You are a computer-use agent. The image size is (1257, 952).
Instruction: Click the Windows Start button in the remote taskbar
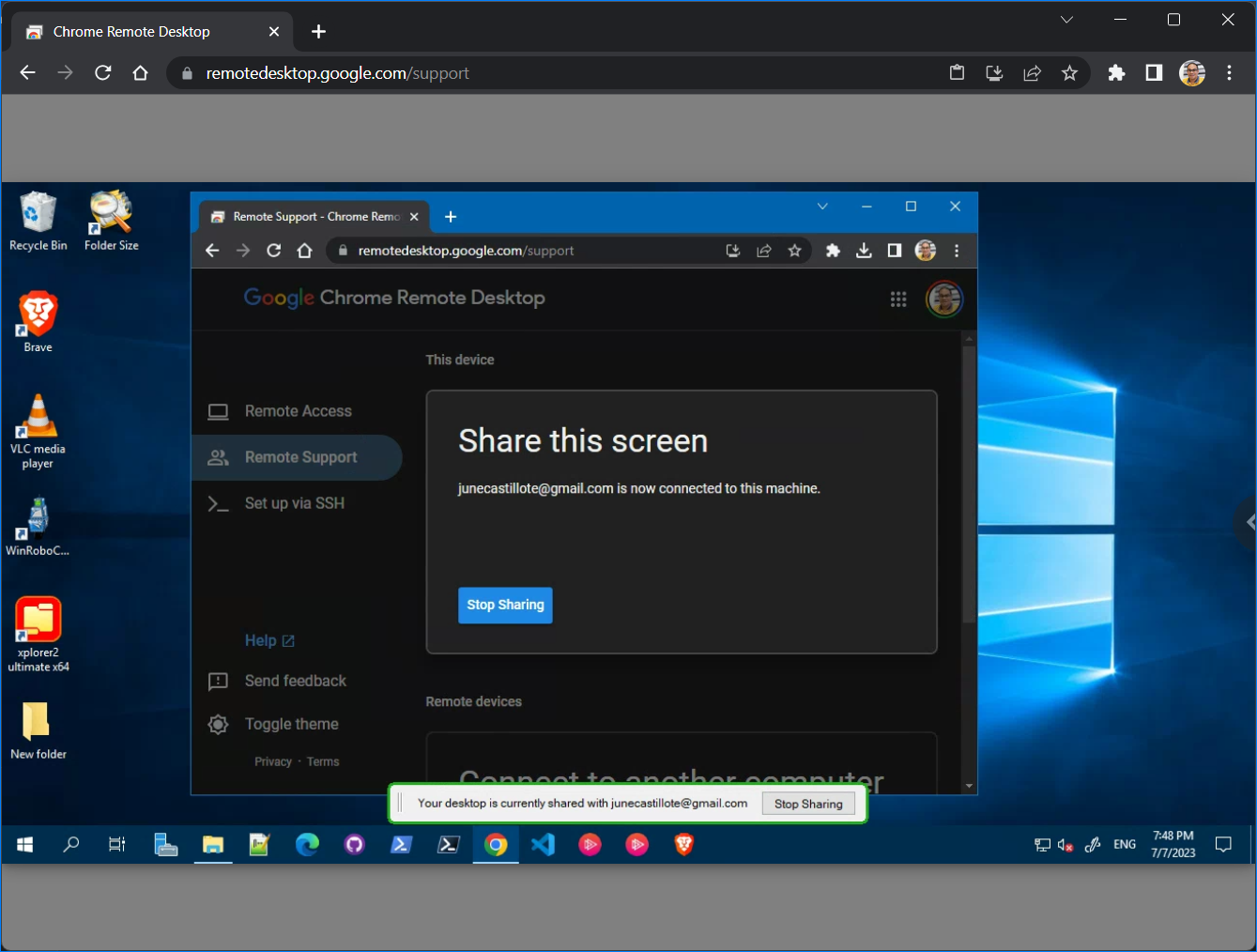(x=25, y=845)
